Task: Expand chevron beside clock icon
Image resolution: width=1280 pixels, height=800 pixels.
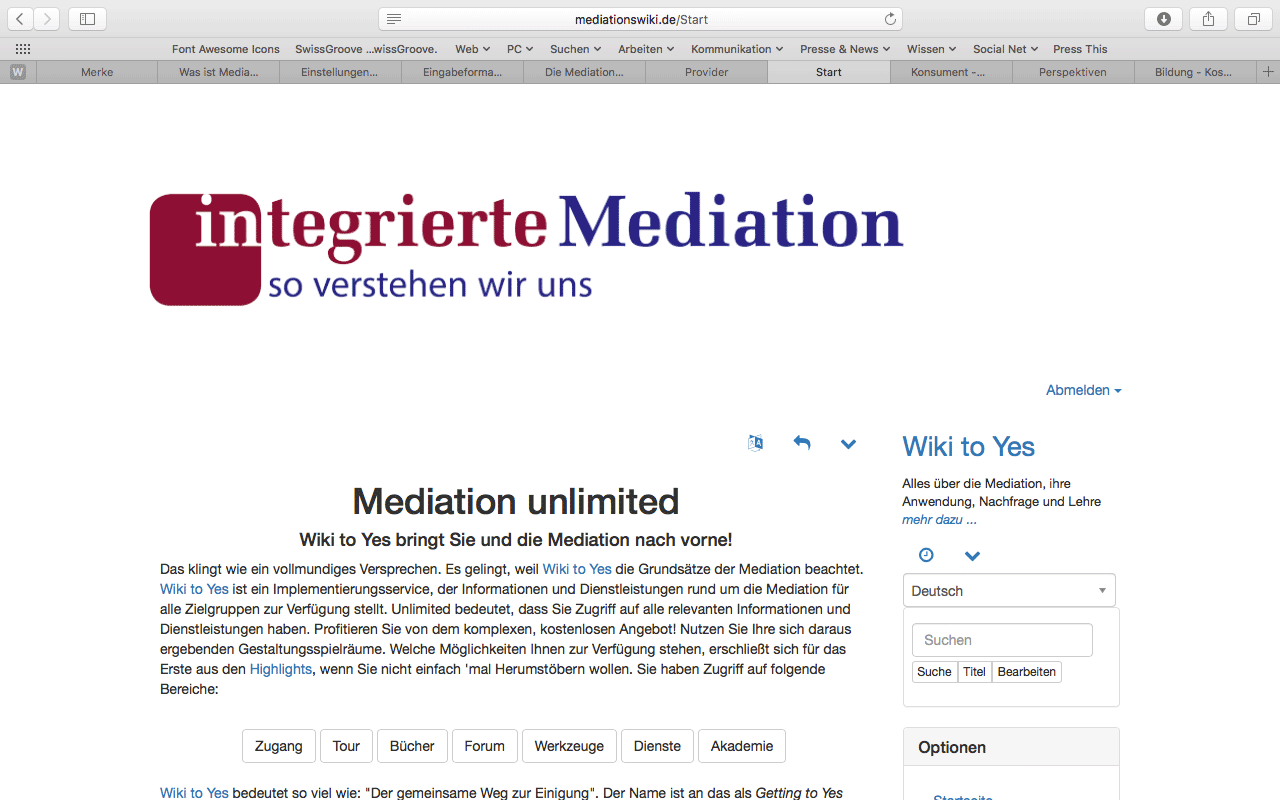Action: tap(972, 556)
